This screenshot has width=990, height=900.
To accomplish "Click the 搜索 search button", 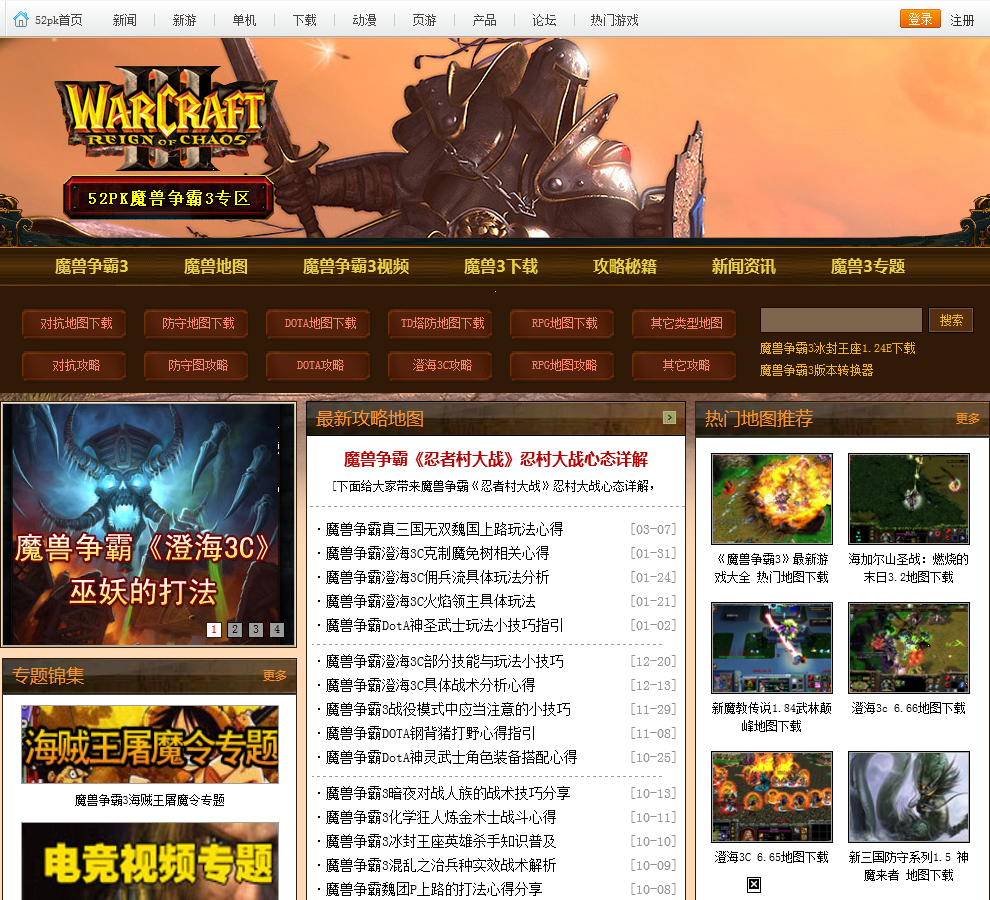I will (951, 320).
